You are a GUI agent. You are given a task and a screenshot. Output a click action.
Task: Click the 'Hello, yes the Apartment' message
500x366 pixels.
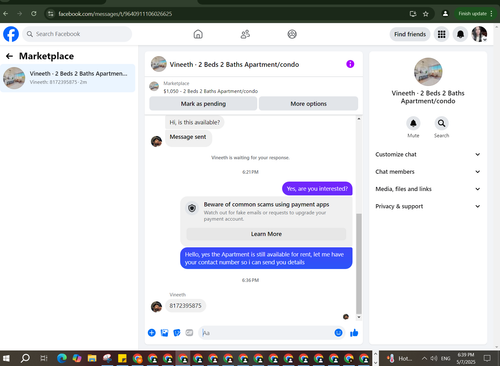click(266, 258)
